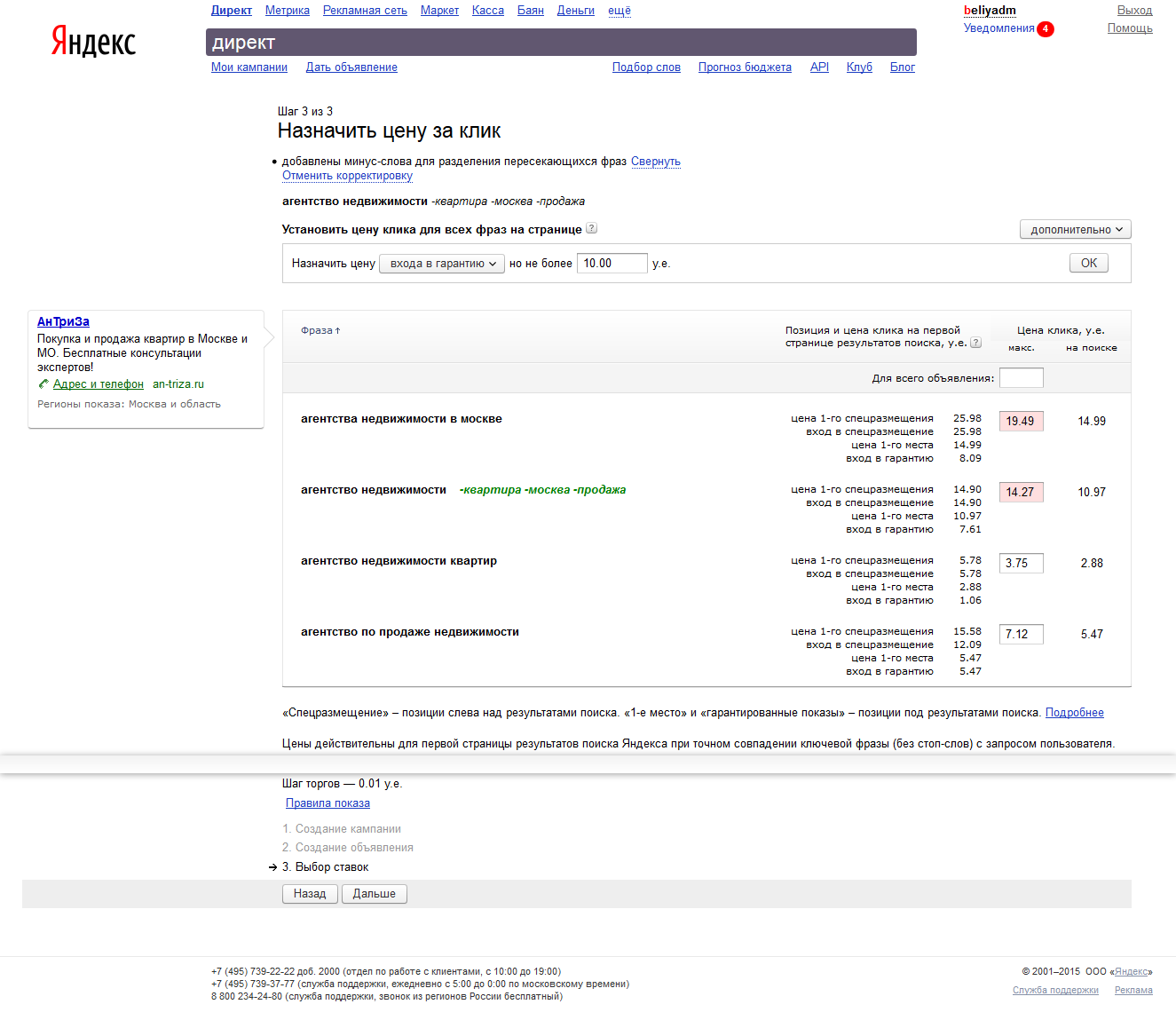
Task: Click search price value 2.88
Action: point(1092,564)
